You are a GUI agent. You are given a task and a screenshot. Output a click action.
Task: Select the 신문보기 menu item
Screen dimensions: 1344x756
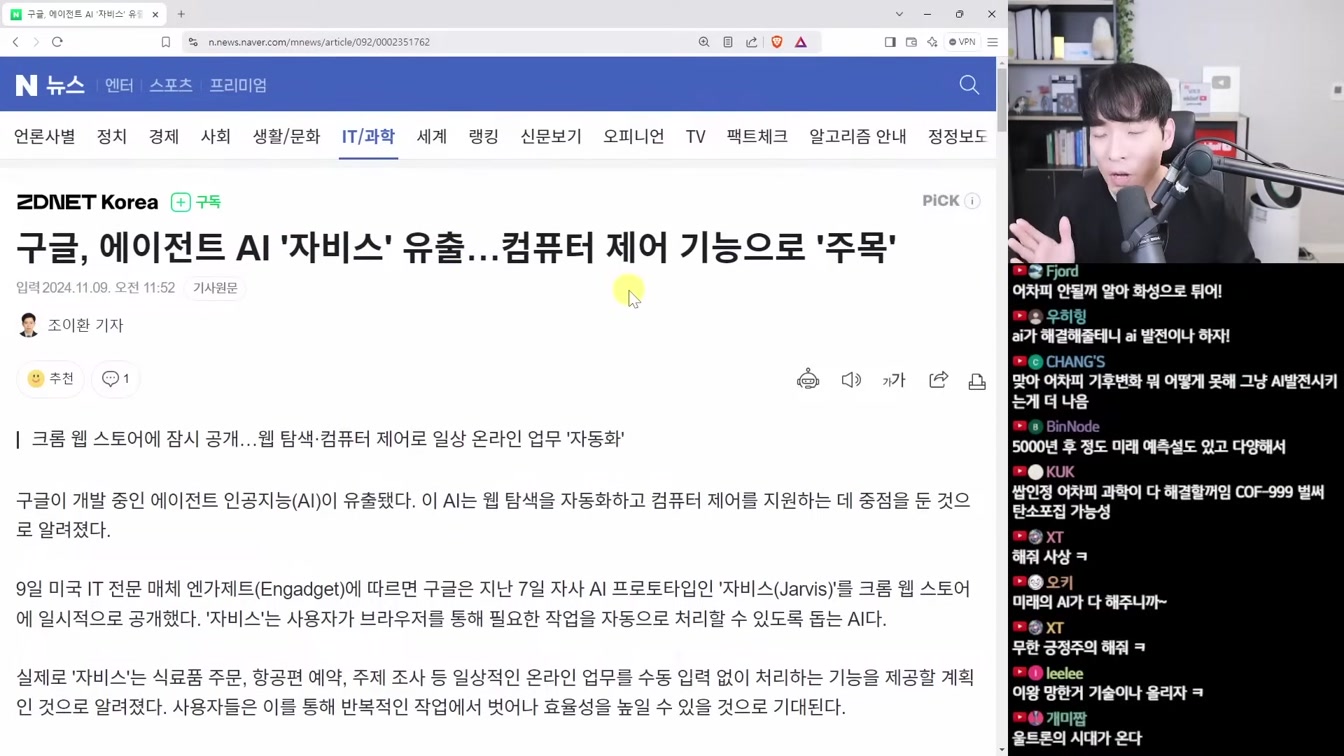[x=551, y=136]
